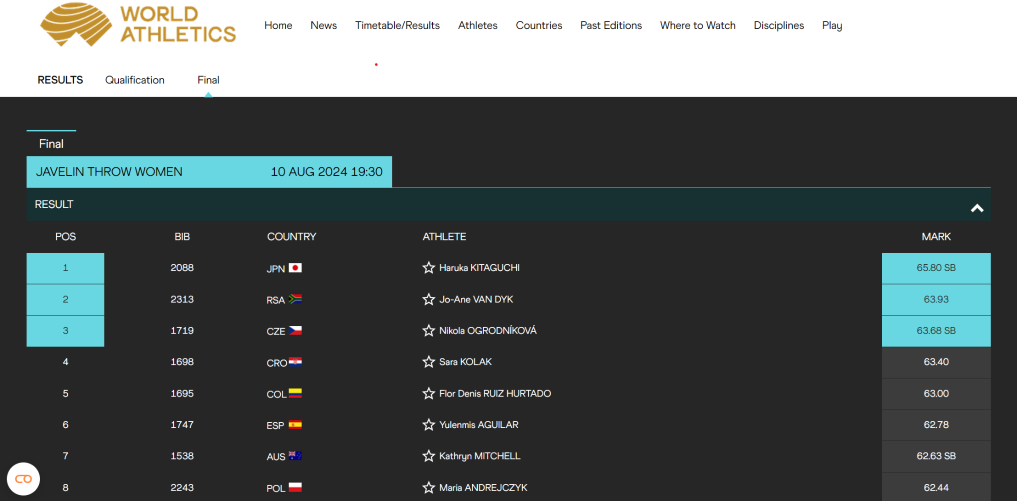Viewport: 1017px width, 501px height.
Task: Click star icon beside Sara Kolak
Action: [429, 362]
